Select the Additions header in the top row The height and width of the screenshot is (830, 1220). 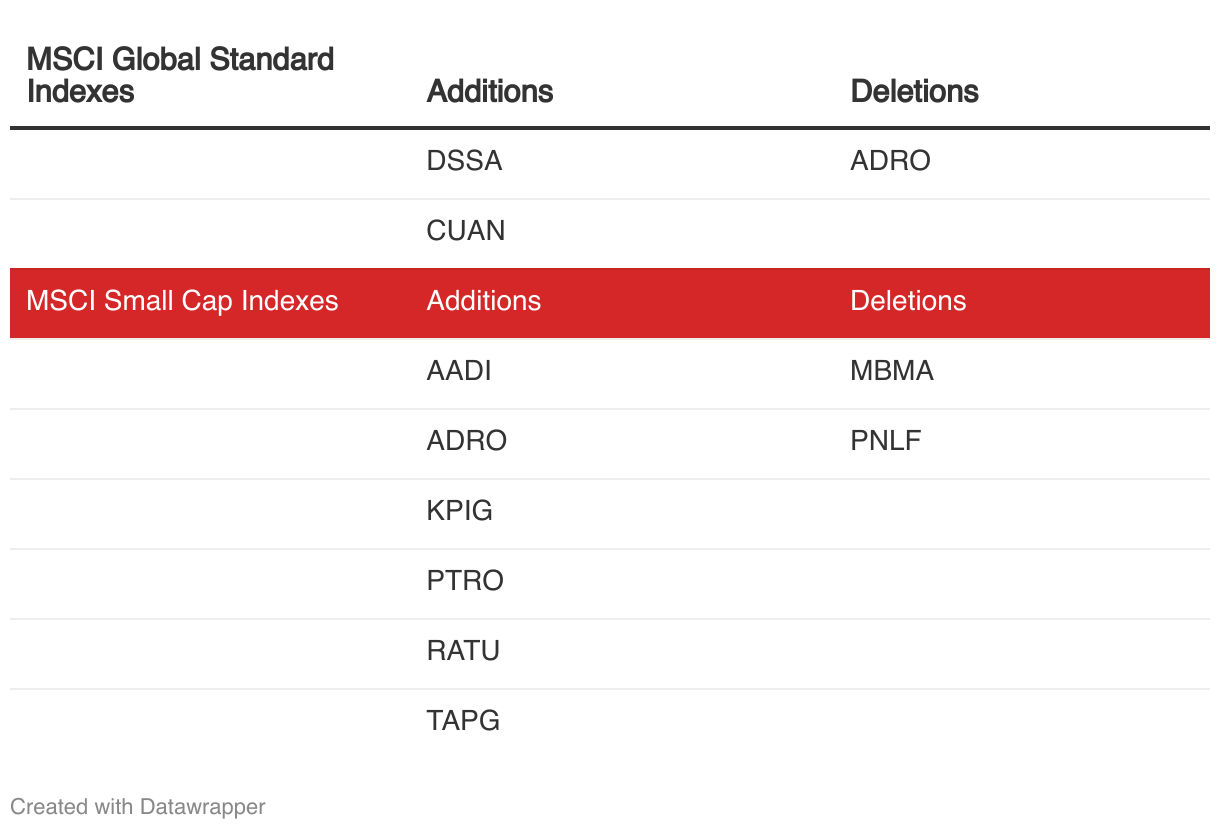pos(490,91)
